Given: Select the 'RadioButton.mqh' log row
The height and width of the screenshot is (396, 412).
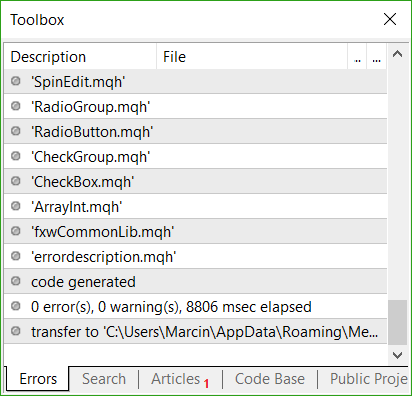Looking at the screenshot, I should [196, 131].
